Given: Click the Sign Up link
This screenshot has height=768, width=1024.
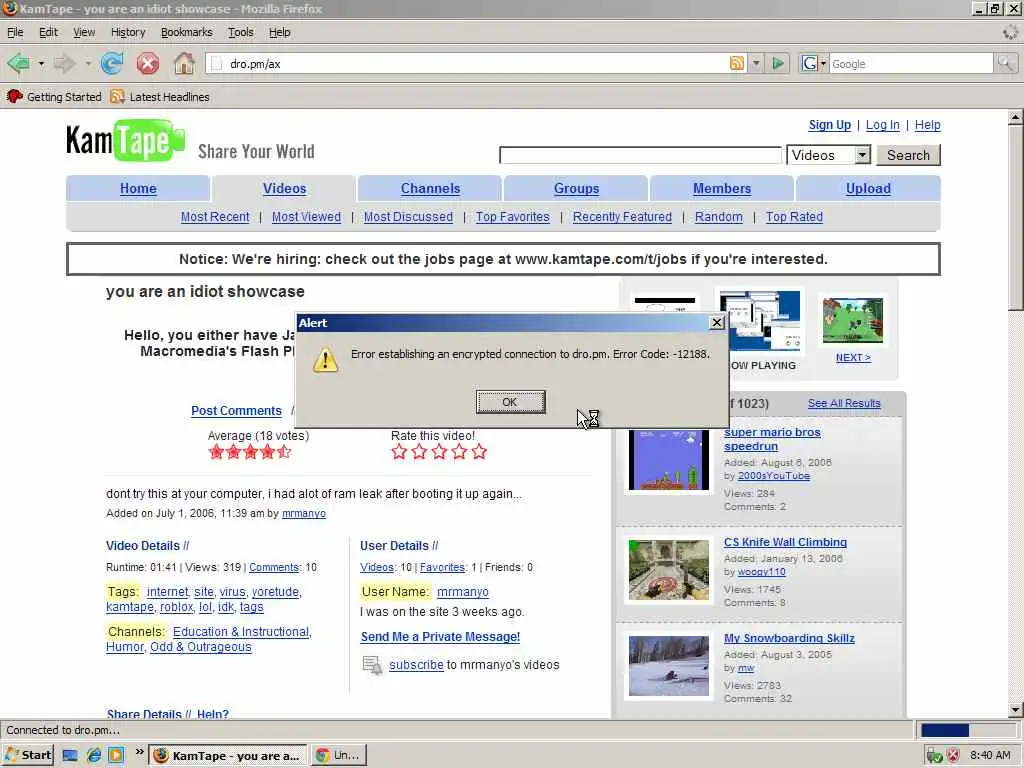Looking at the screenshot, I should (829, 125).
